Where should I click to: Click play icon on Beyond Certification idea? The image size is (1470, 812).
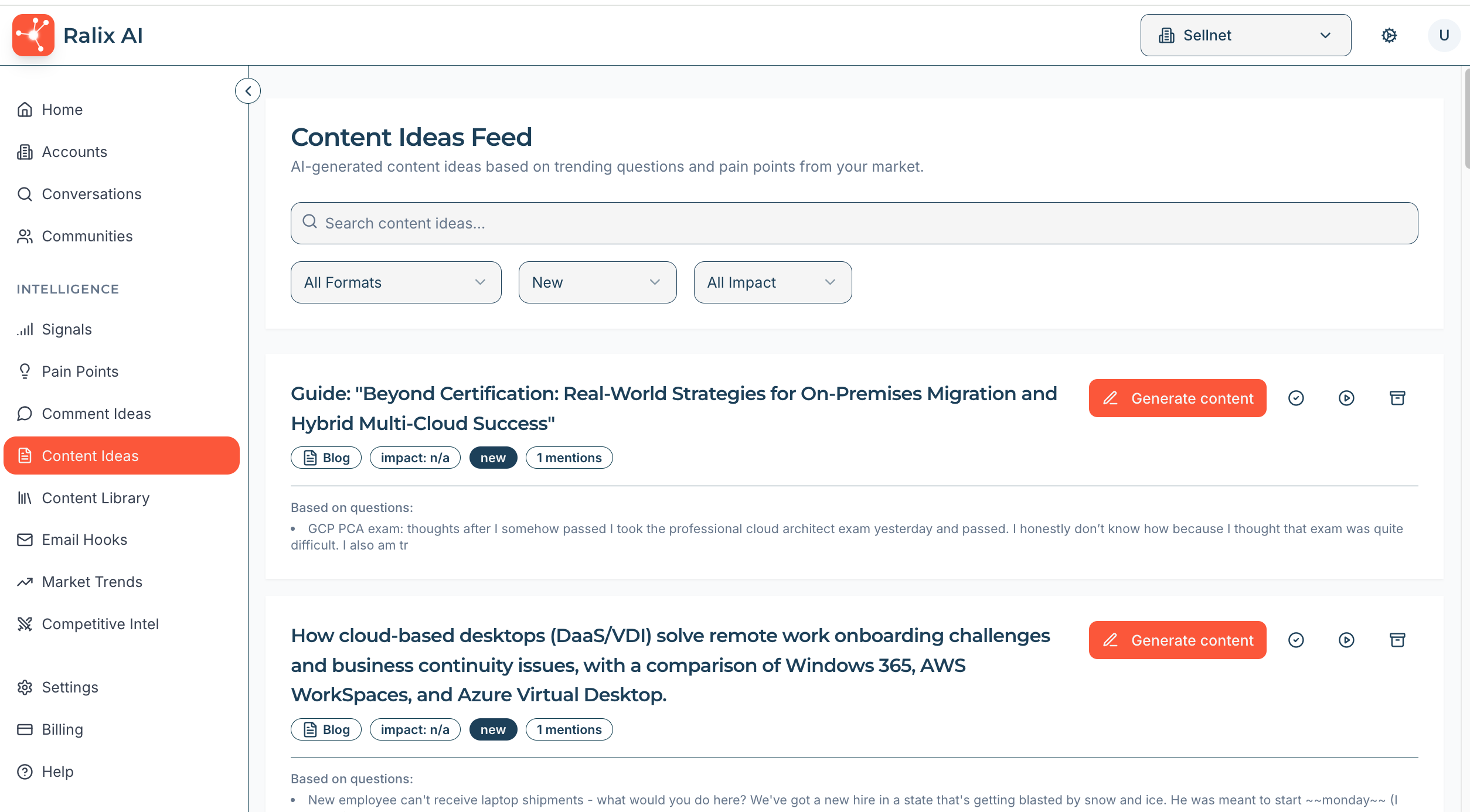click(1346, 398)
